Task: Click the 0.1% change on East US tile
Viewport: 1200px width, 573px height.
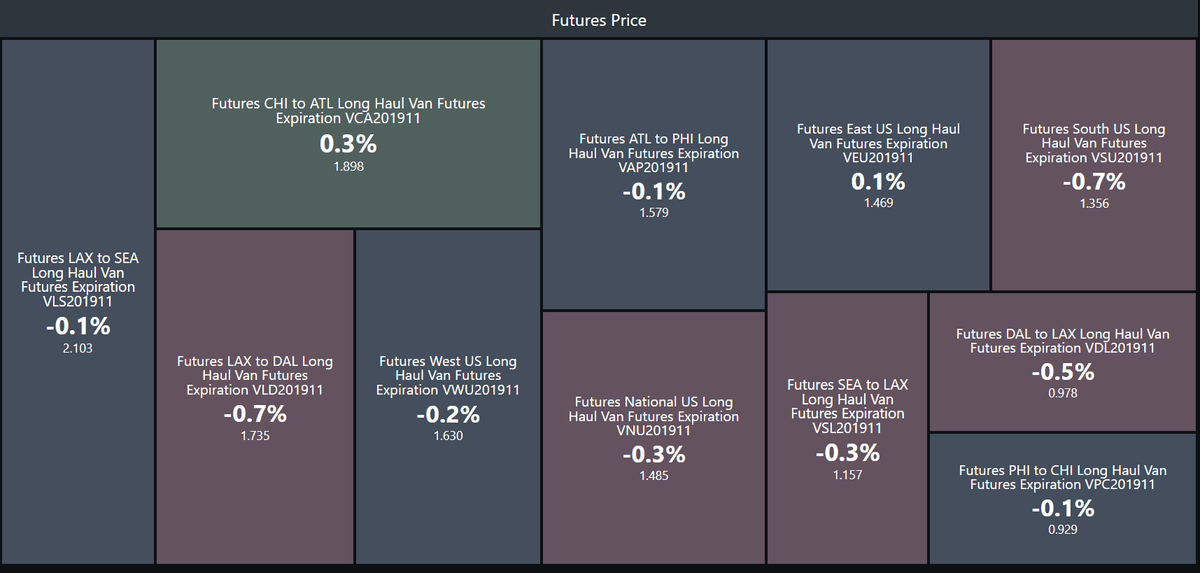Action: [878, 182]
